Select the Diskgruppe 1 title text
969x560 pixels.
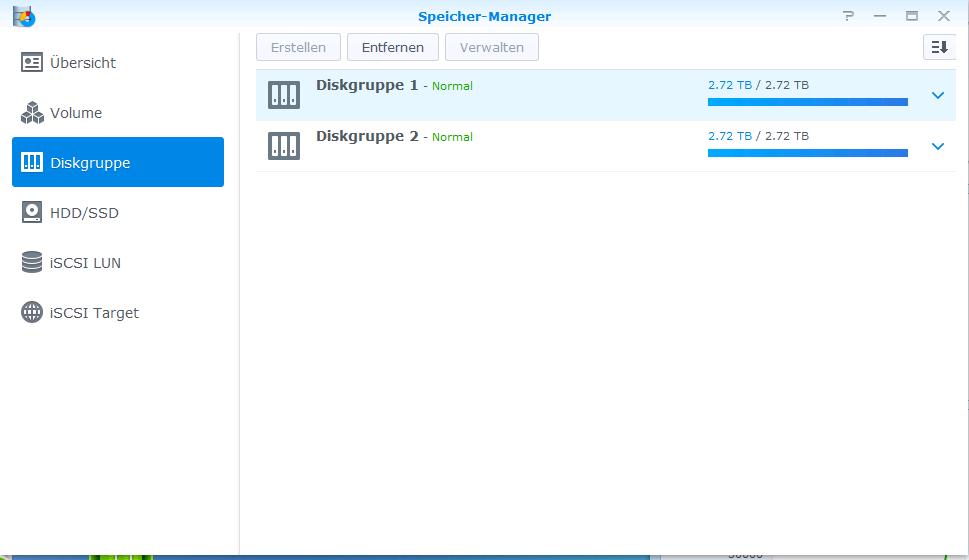367,85
